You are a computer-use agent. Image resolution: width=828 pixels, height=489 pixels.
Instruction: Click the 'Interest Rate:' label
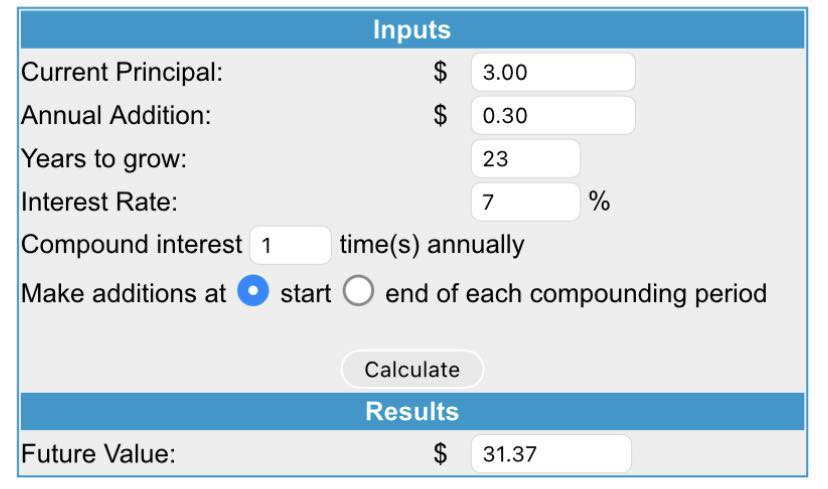[99, 202]
